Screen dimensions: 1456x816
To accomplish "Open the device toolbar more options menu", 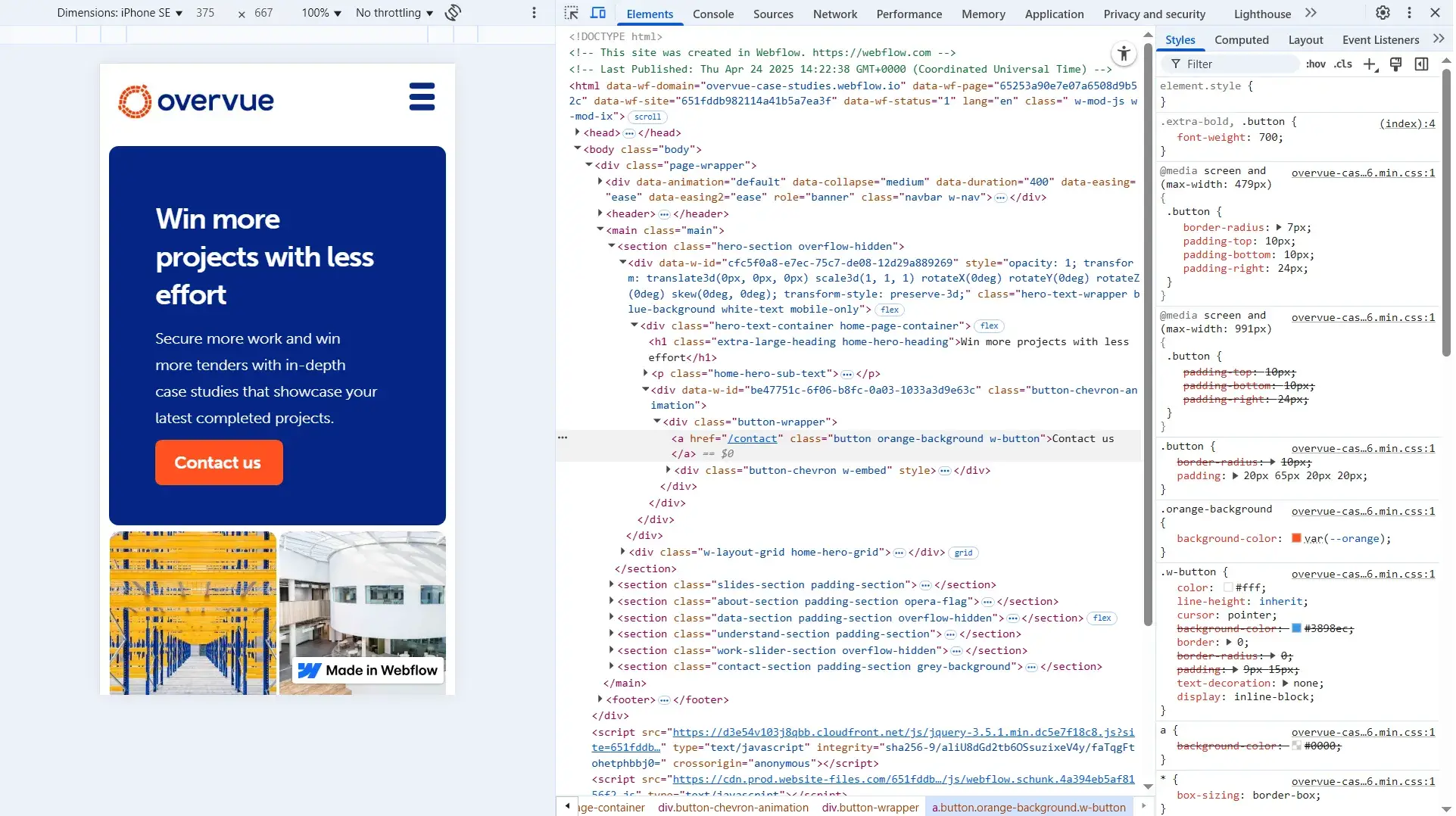I will [534, 13].
